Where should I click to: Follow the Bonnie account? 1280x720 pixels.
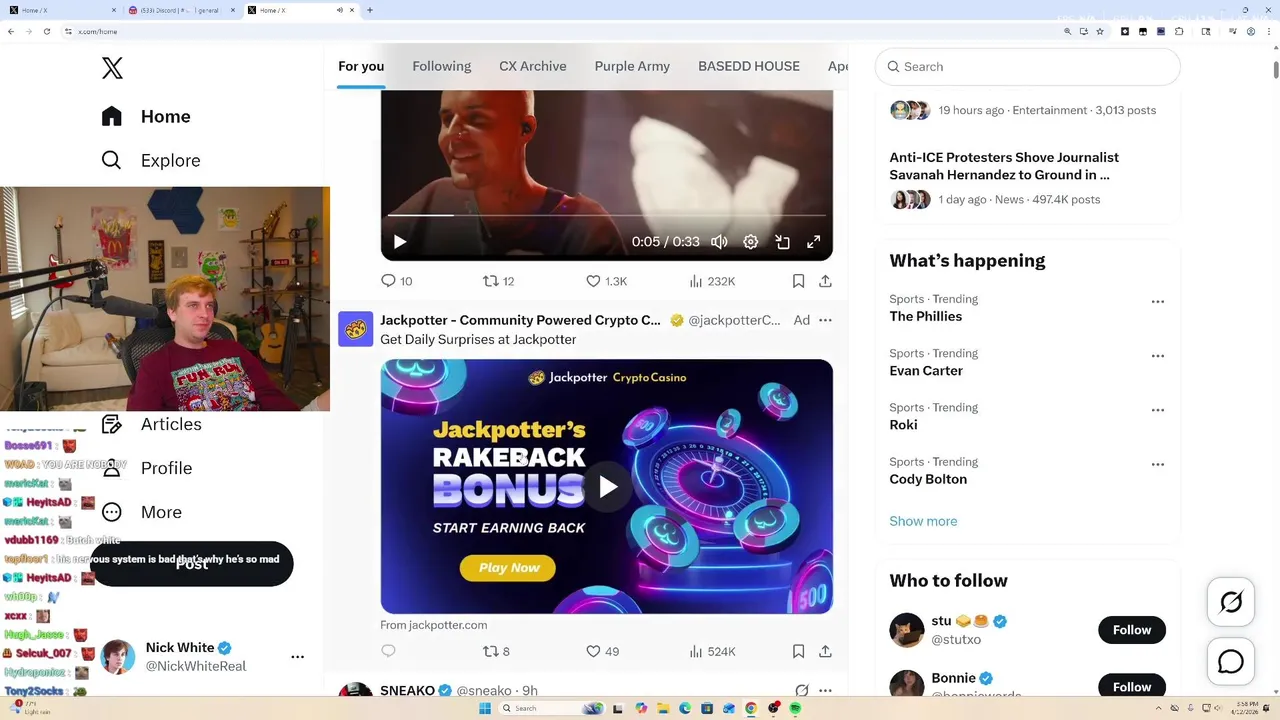[x=1132, y=687]
